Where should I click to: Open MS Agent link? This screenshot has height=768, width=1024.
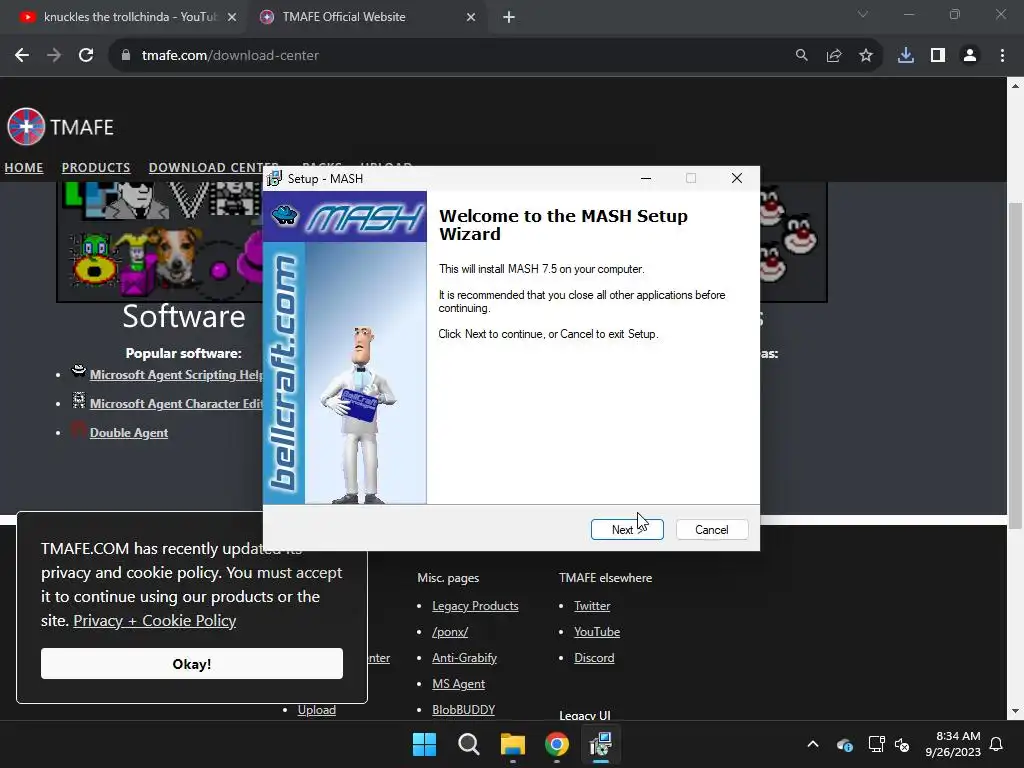[458, 684]
